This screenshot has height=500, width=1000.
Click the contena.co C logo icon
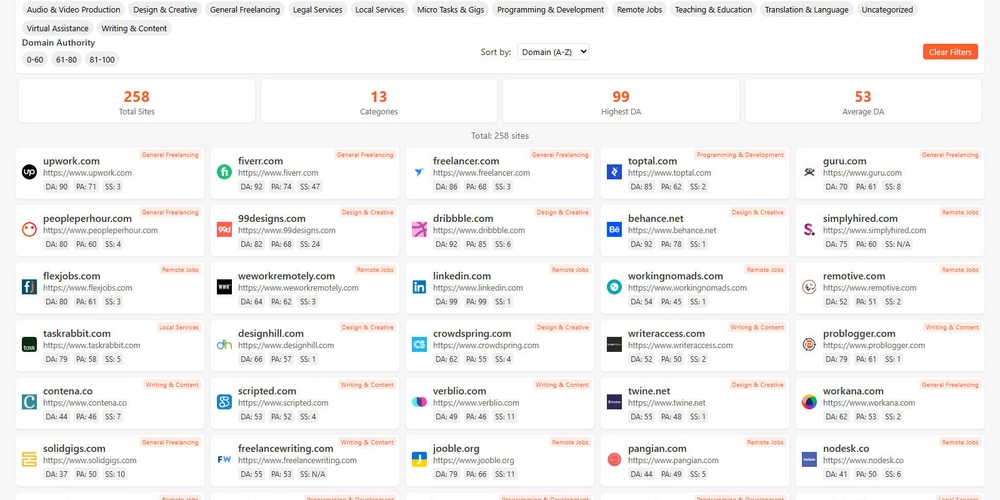click(29, 402)
